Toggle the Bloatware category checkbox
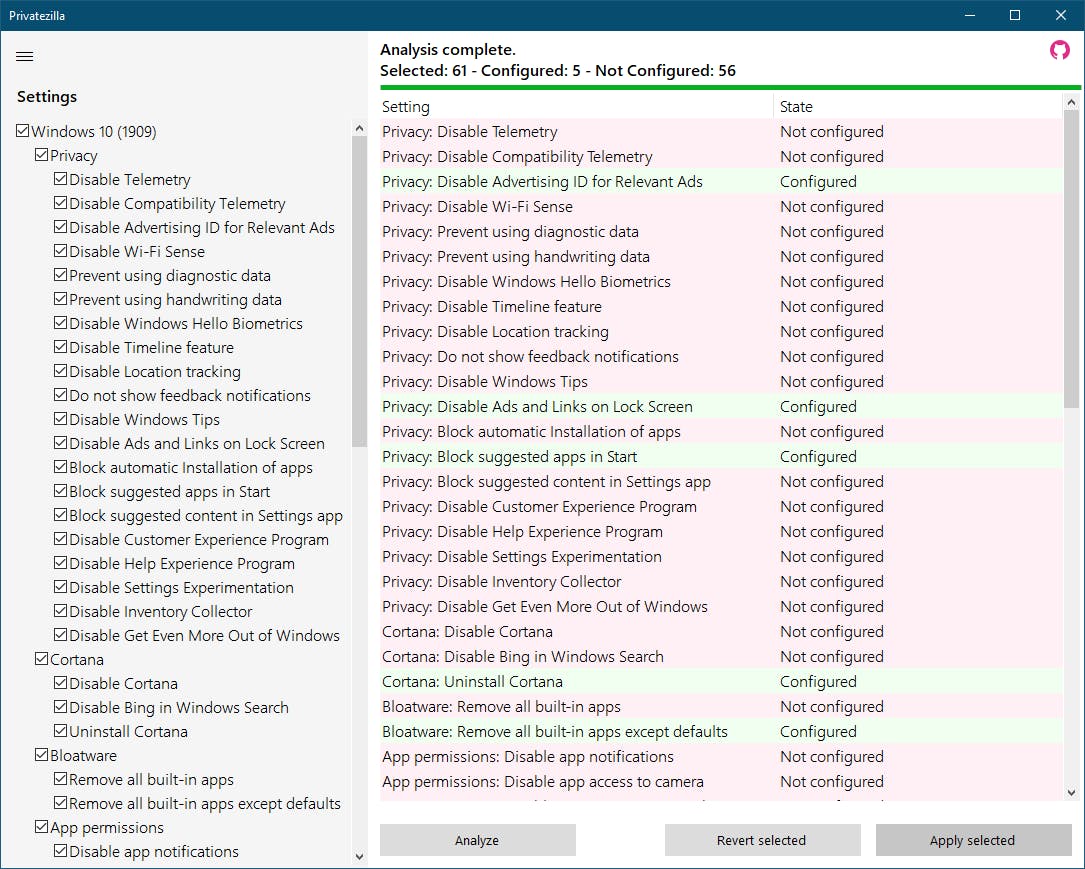1085x869 pixels. (42, 755)
